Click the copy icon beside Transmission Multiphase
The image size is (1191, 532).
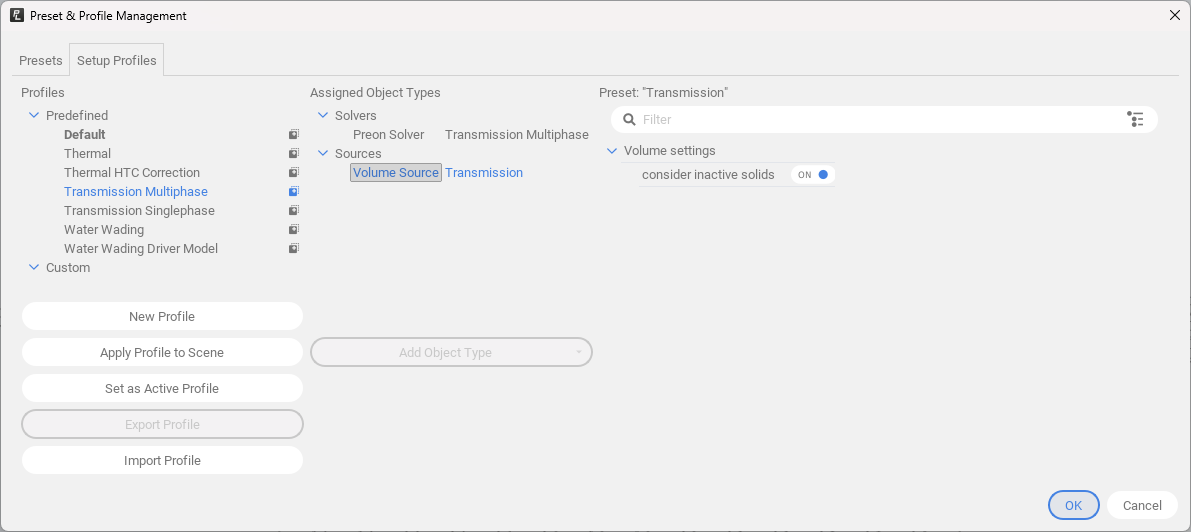294,192
